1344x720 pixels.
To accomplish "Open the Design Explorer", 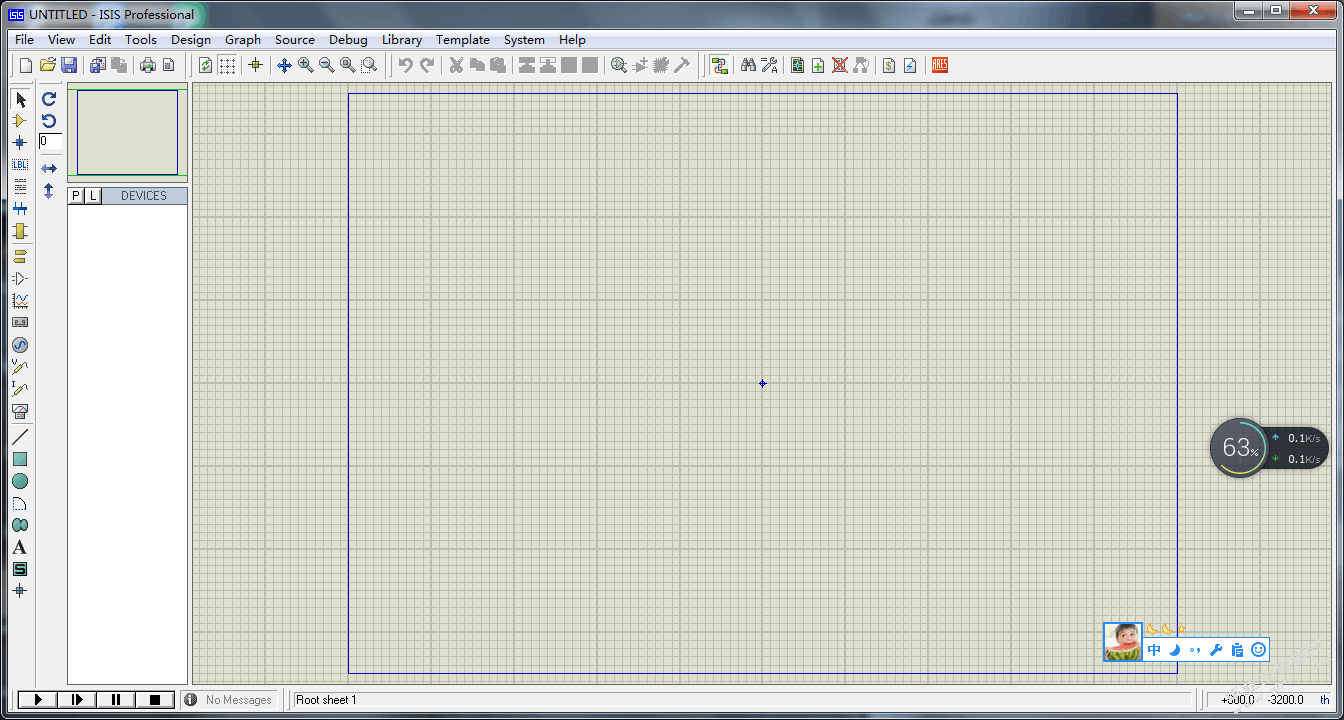I will (x=797, y=65).
